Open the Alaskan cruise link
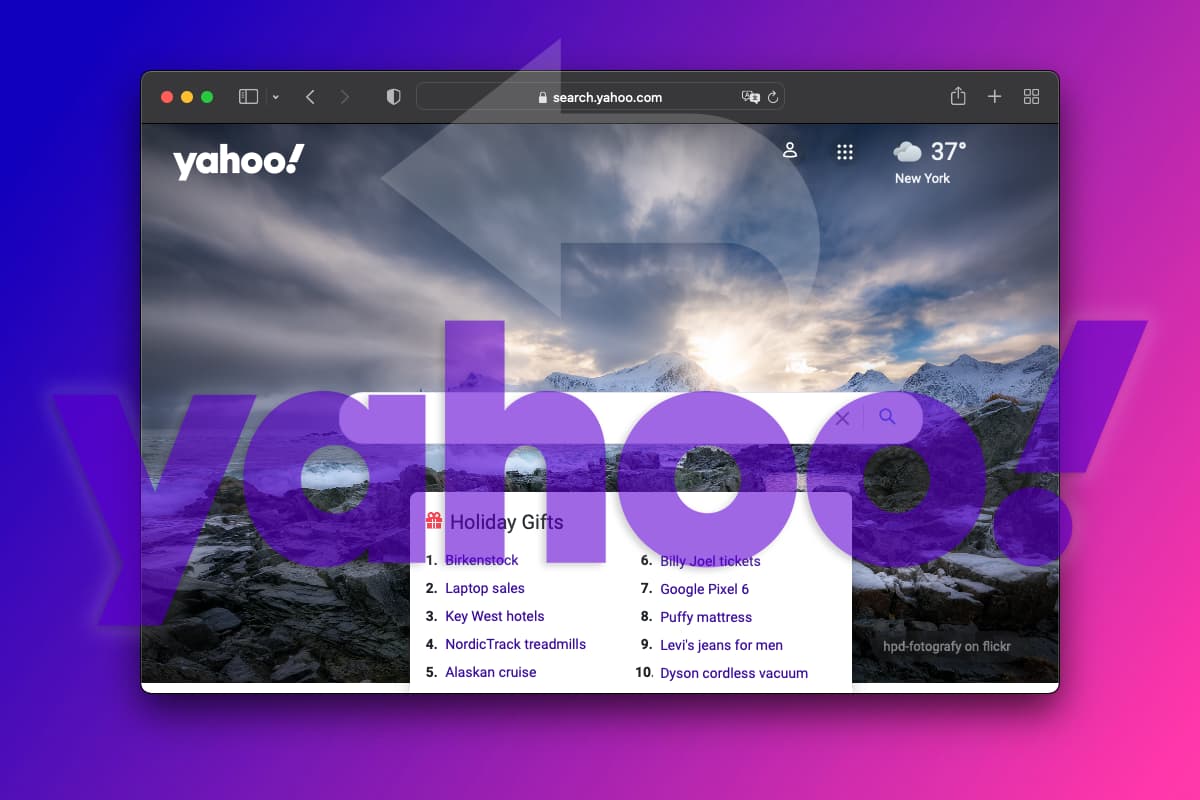1200x800 pixels. pos(491,672)
